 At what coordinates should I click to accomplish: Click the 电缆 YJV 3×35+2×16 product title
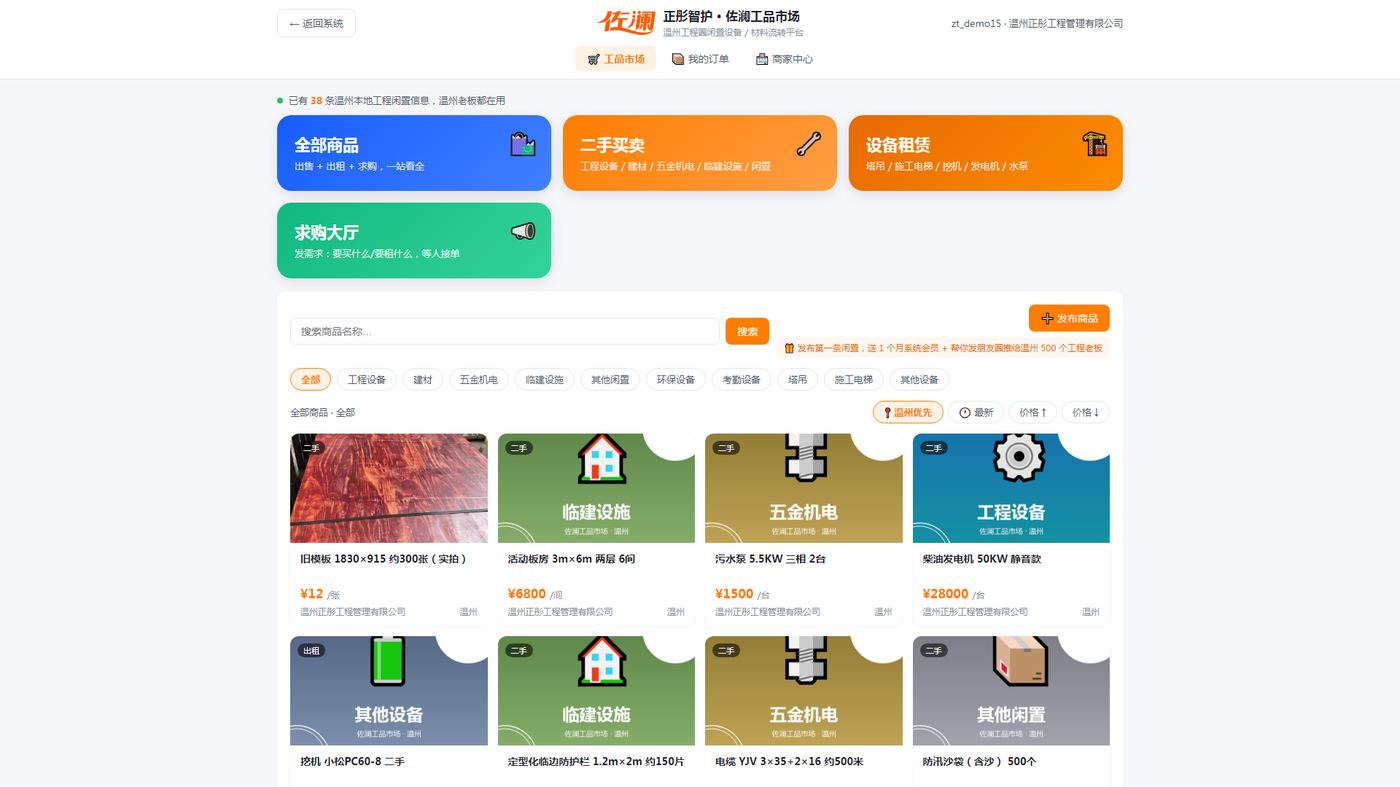point(789,762)
